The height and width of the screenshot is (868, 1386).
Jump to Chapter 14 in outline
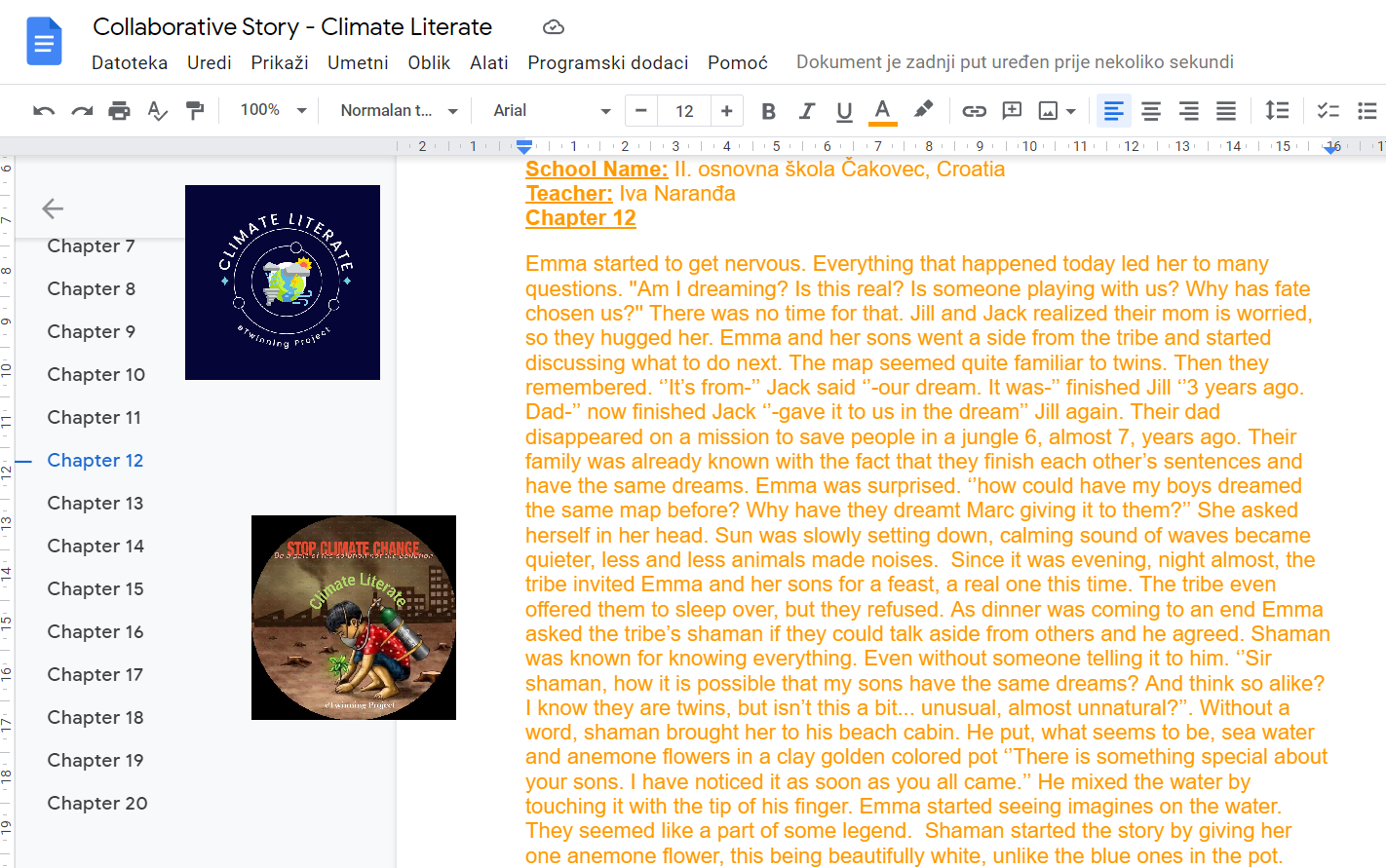96,547
